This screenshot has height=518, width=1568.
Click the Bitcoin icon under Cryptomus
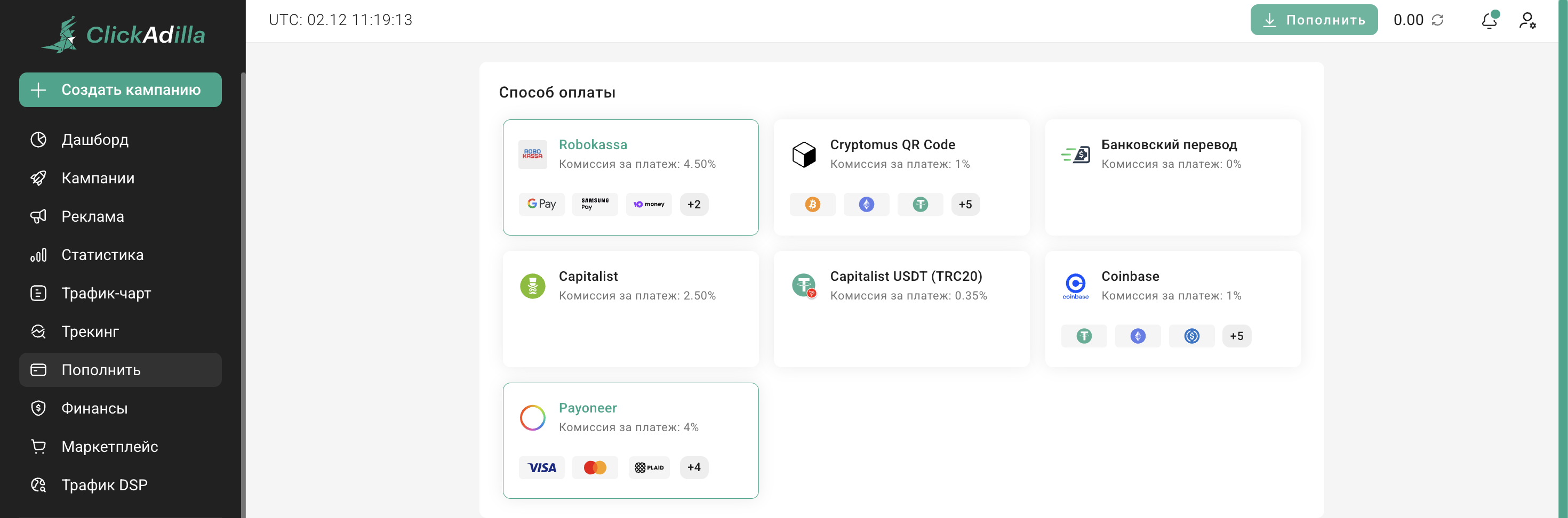[x=812, y=204]
